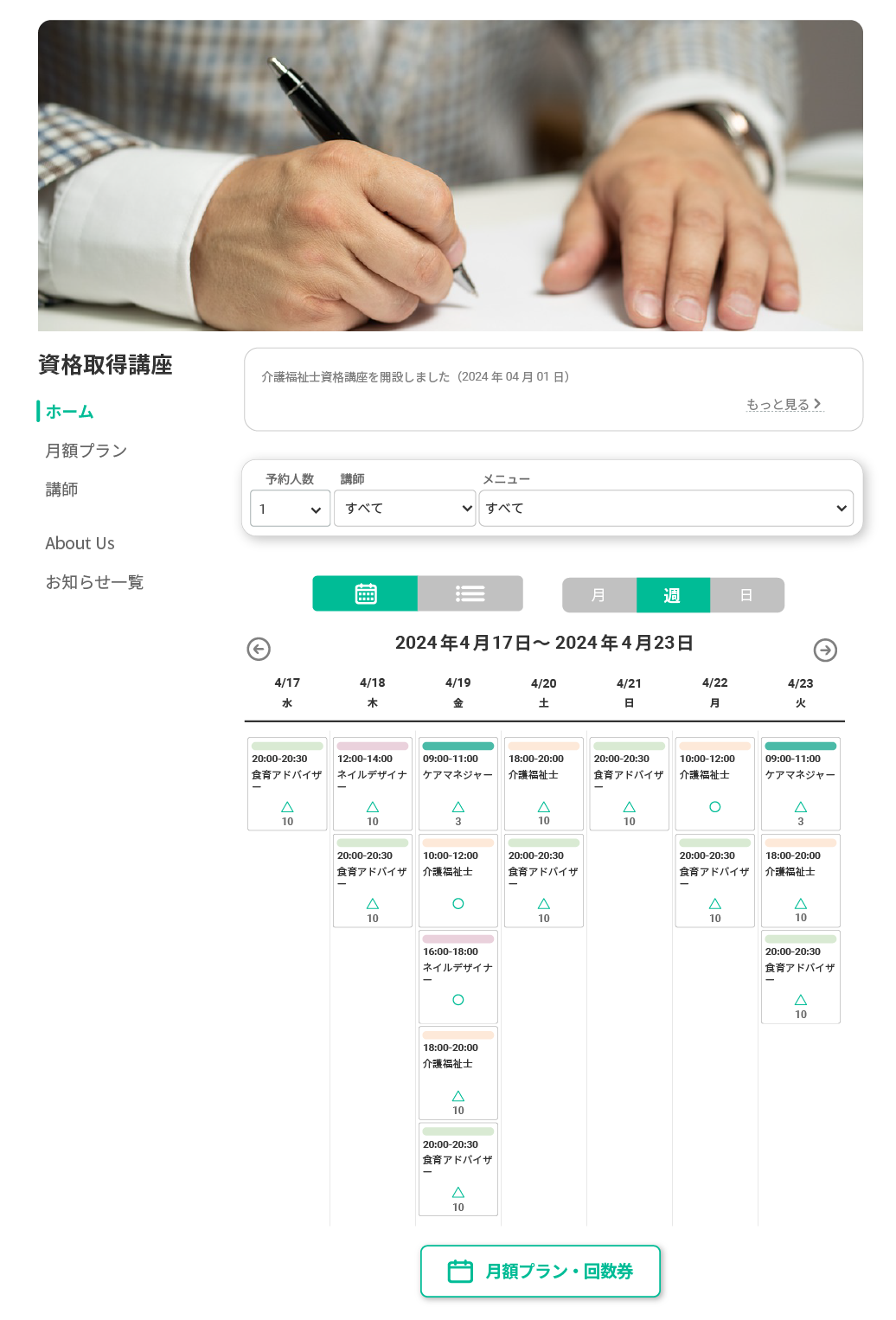Open 月額プラン in sidebar
The width and height of the screenshot is (896, 1320).
click(x=86, y=451)
